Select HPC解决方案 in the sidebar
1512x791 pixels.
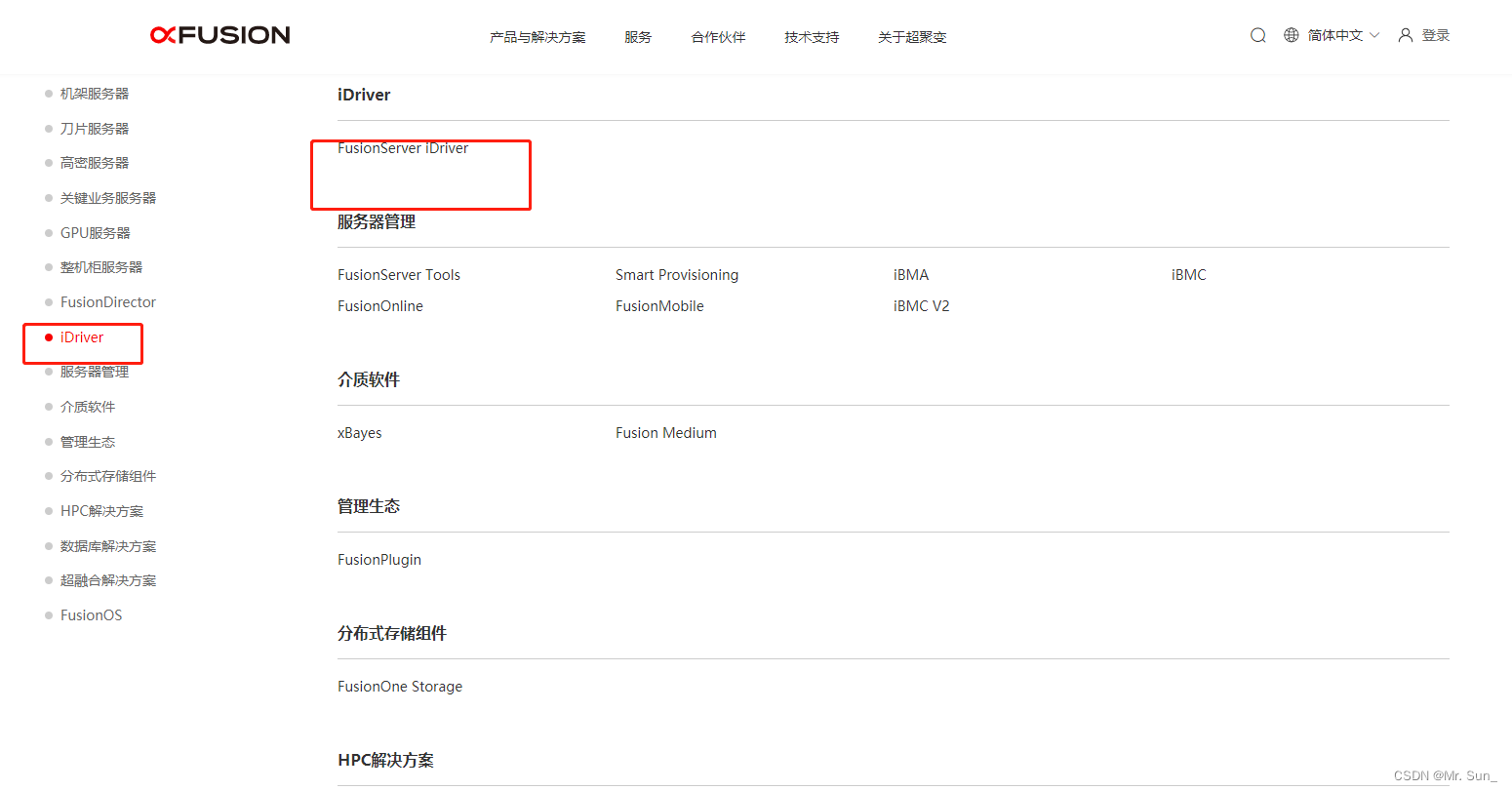(102, 511)
